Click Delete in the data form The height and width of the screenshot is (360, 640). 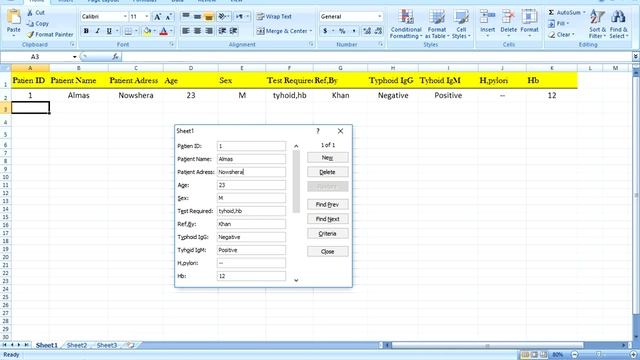point(328,172)
